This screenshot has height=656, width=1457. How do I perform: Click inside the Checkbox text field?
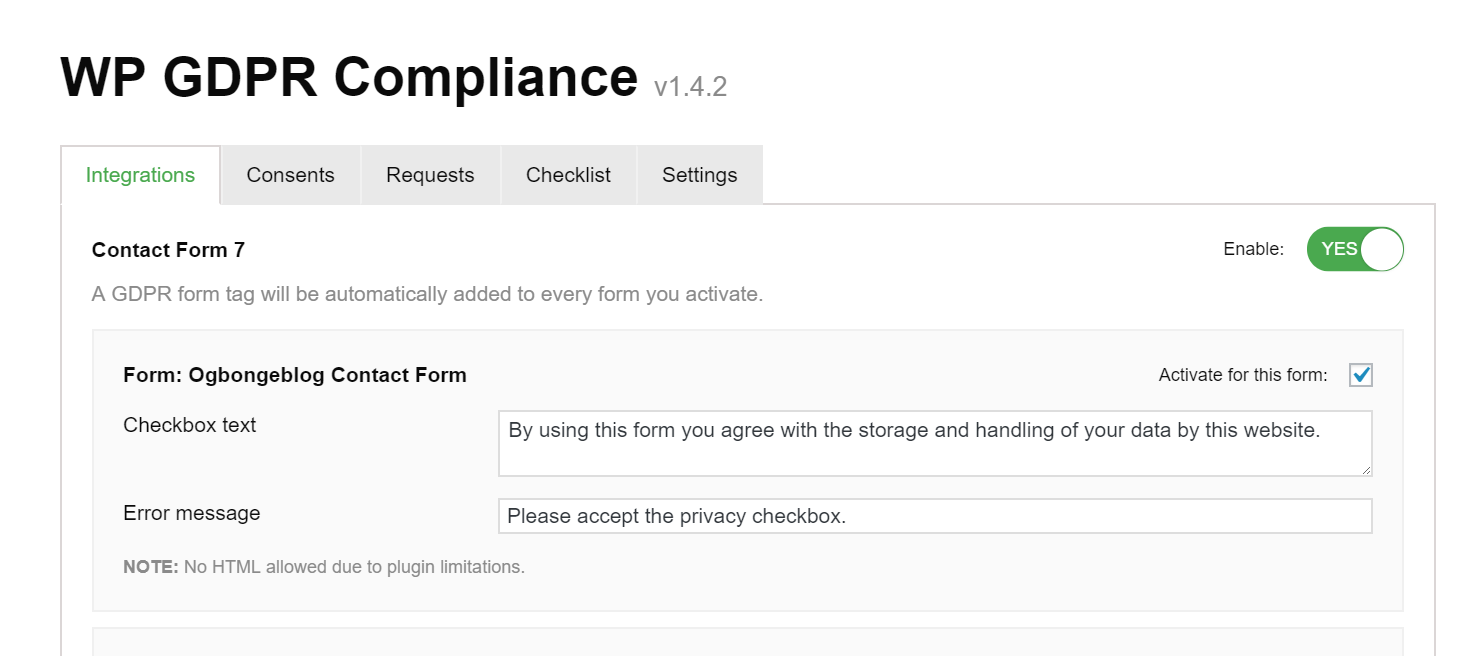[x=935, y=443]
